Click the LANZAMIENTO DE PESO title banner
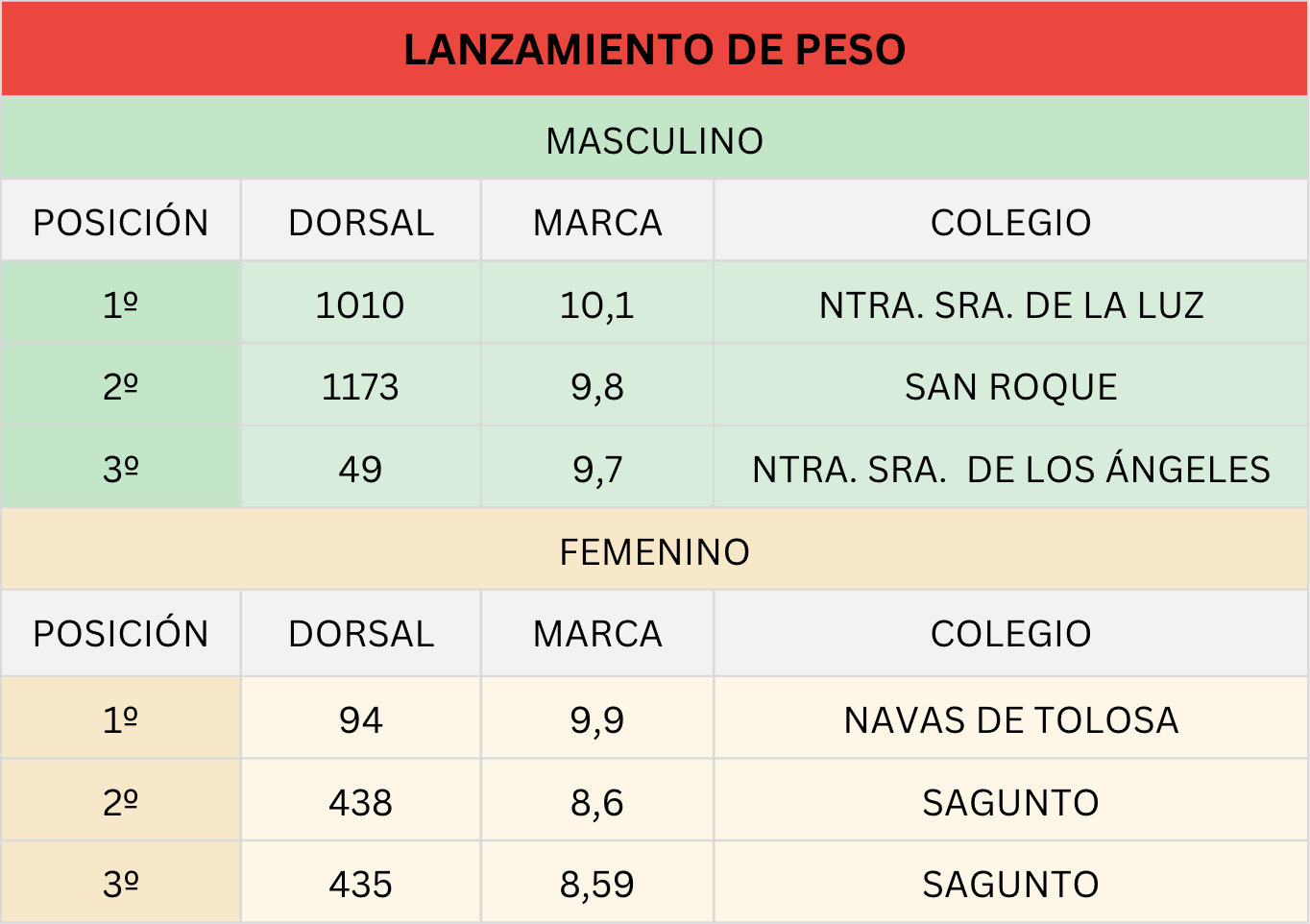 click(654, 50)
